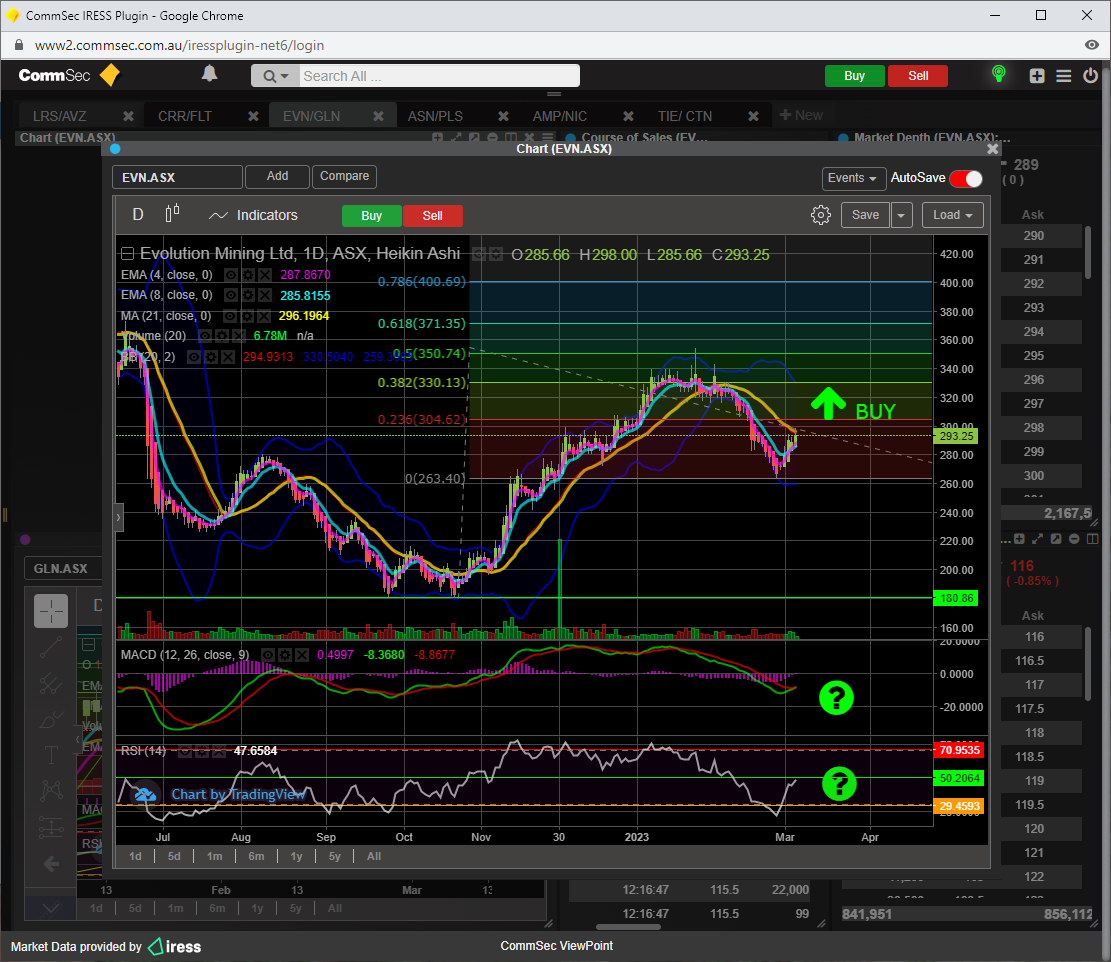Click the header Buy button

click(855, 76)
